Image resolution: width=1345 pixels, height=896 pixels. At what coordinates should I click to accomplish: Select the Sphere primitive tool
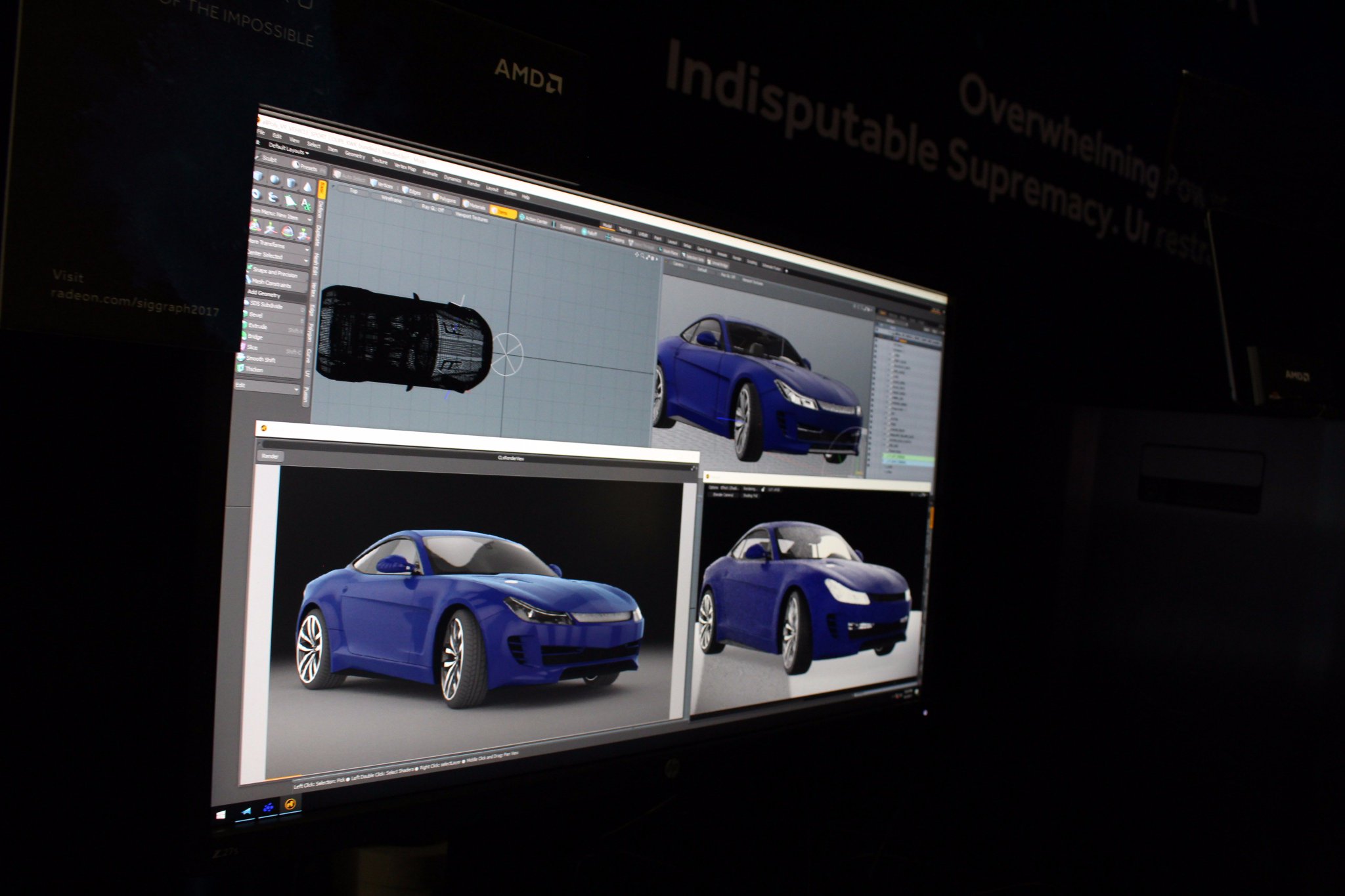coord(275,179)
